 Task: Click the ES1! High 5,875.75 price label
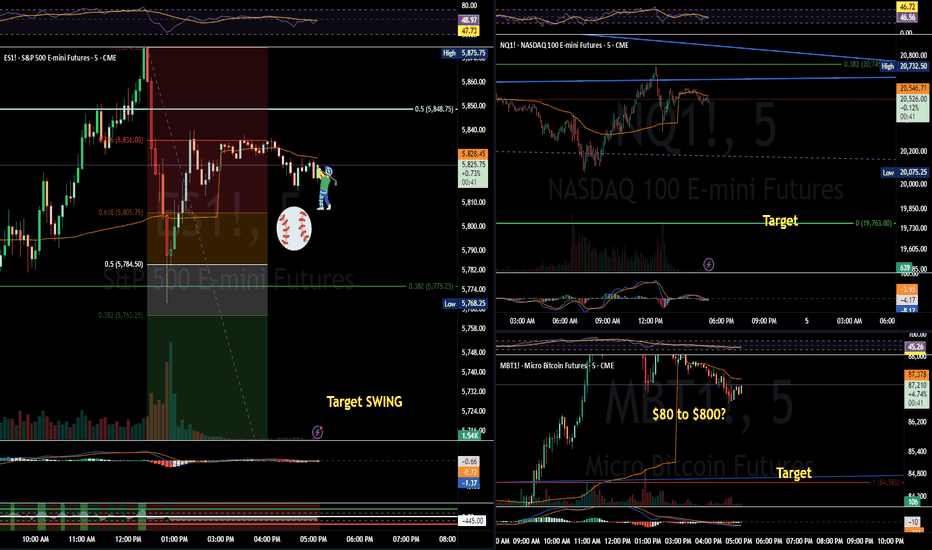(465, 53)
